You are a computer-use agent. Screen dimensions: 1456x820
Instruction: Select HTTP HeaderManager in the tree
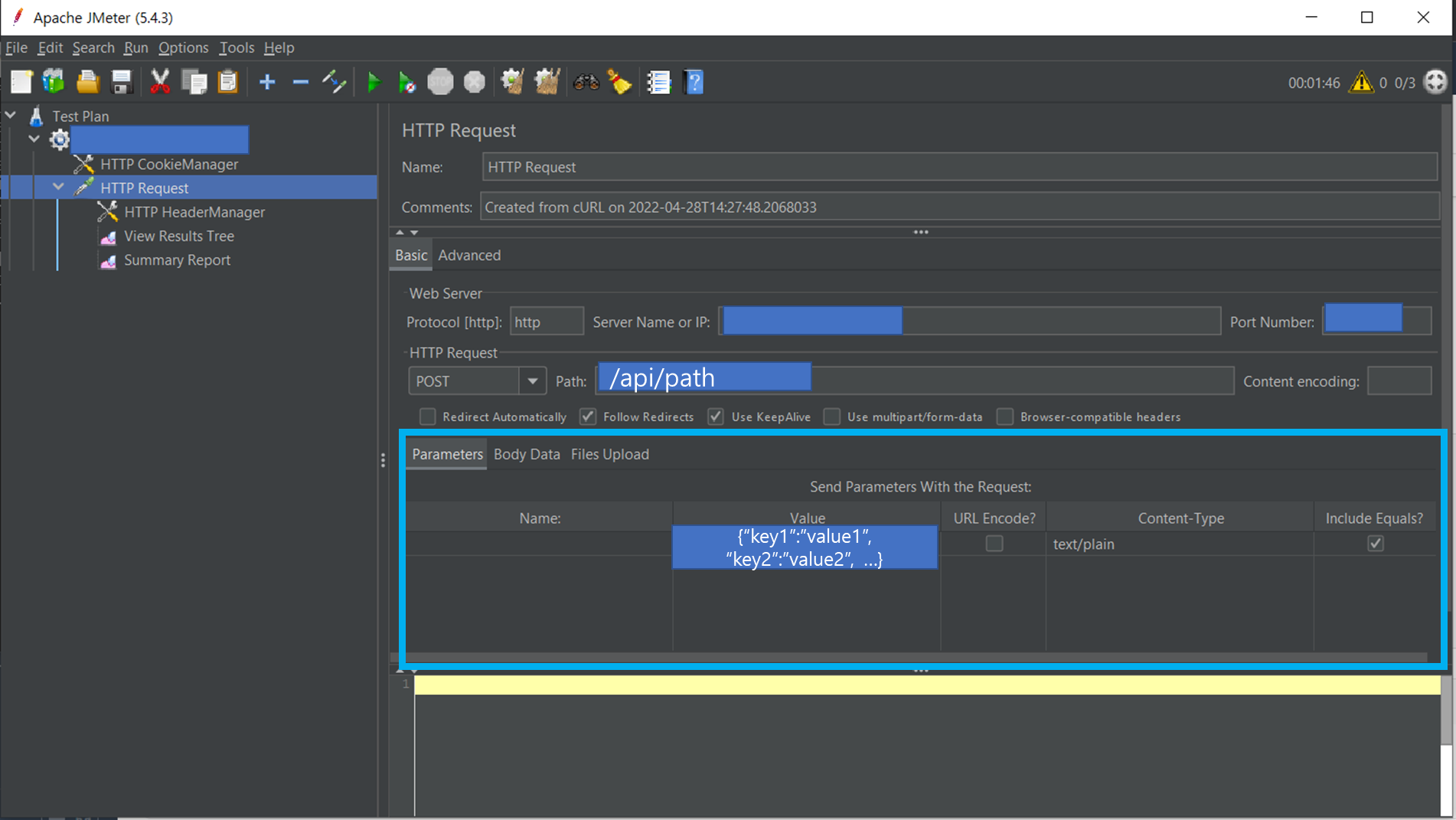click(x=194, y=212)
